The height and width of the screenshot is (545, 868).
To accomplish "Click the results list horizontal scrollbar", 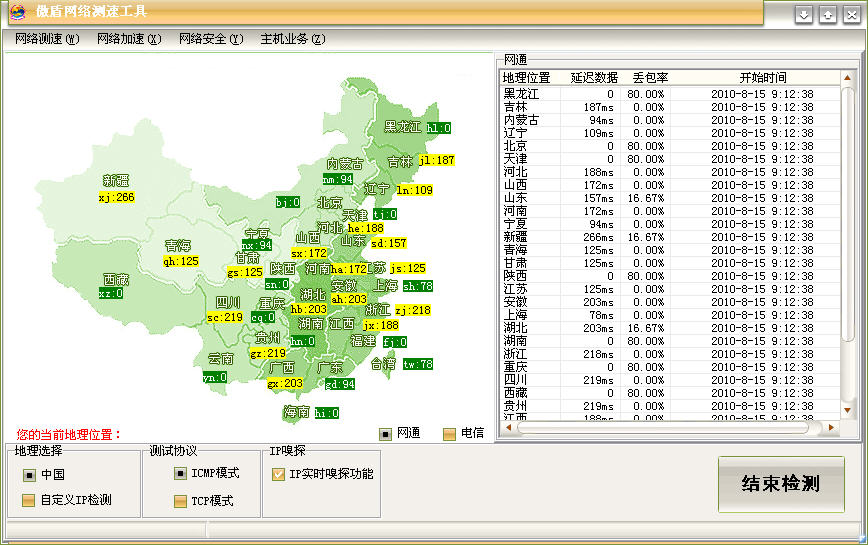I will [x=670, y=428].
